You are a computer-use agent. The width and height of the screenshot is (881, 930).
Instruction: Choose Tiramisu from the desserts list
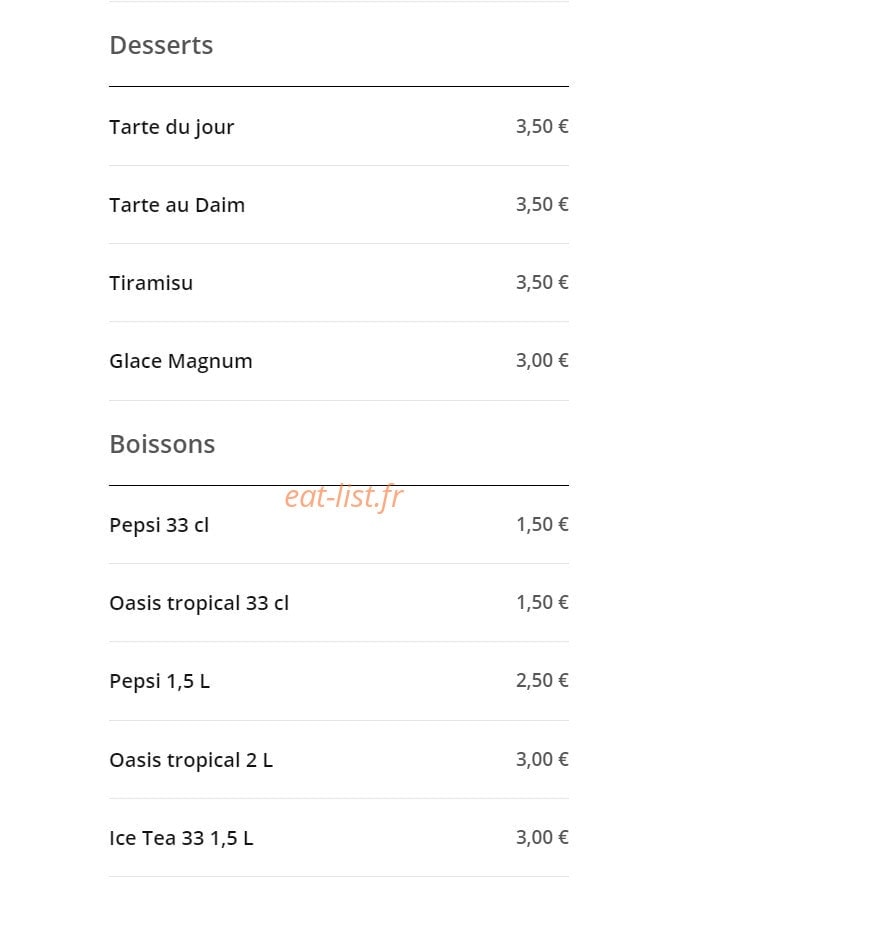tap(151, 283)
